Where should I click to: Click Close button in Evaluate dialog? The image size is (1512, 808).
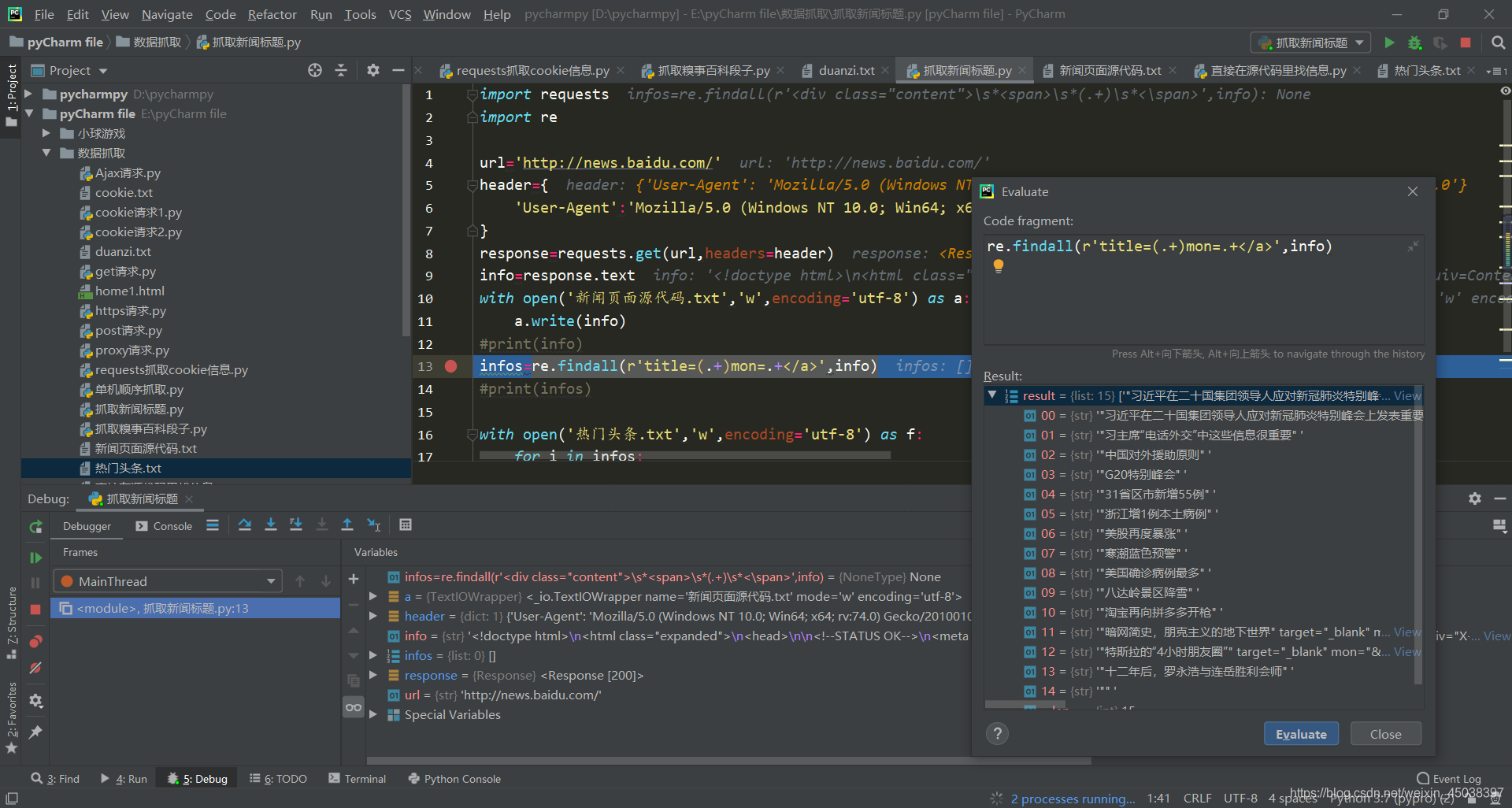coord(1385,734)
